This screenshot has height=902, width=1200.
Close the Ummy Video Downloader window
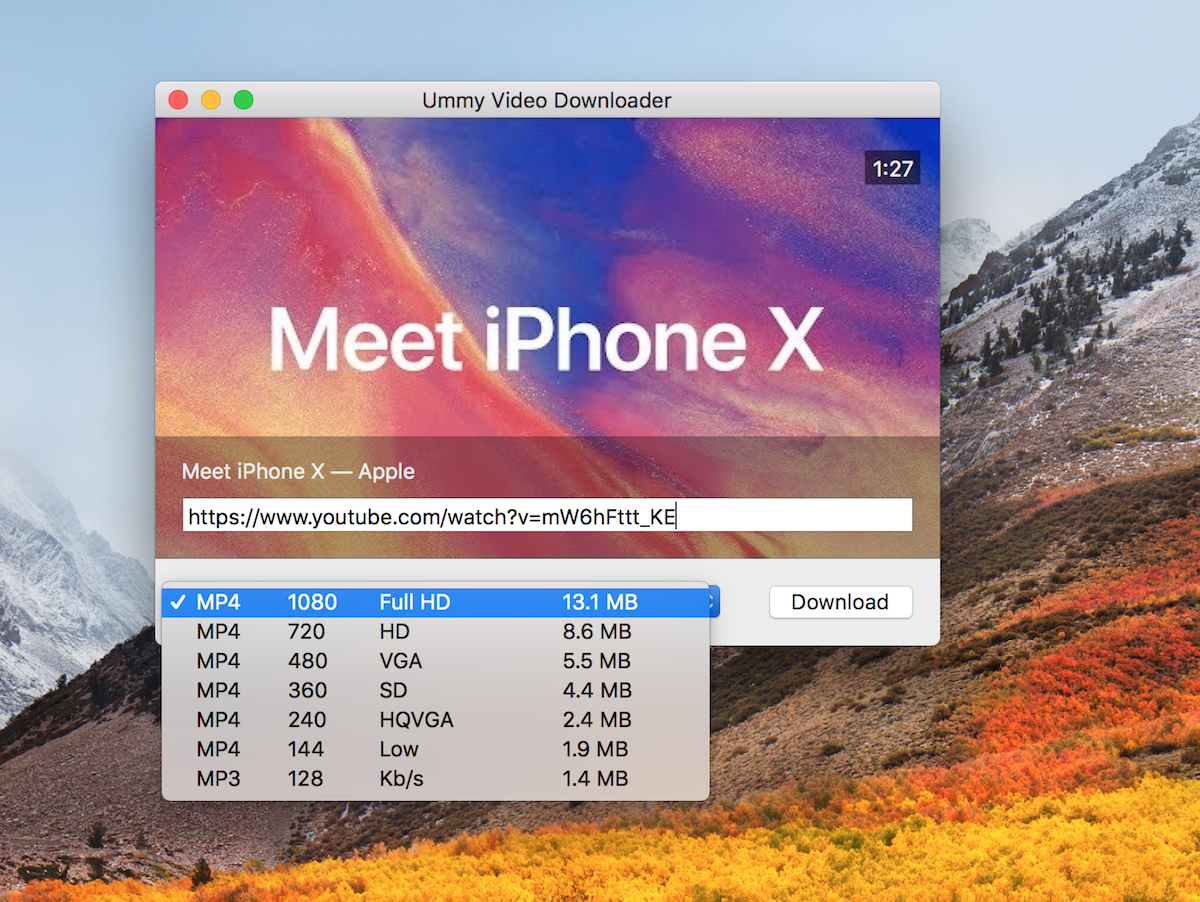[178, 100]
